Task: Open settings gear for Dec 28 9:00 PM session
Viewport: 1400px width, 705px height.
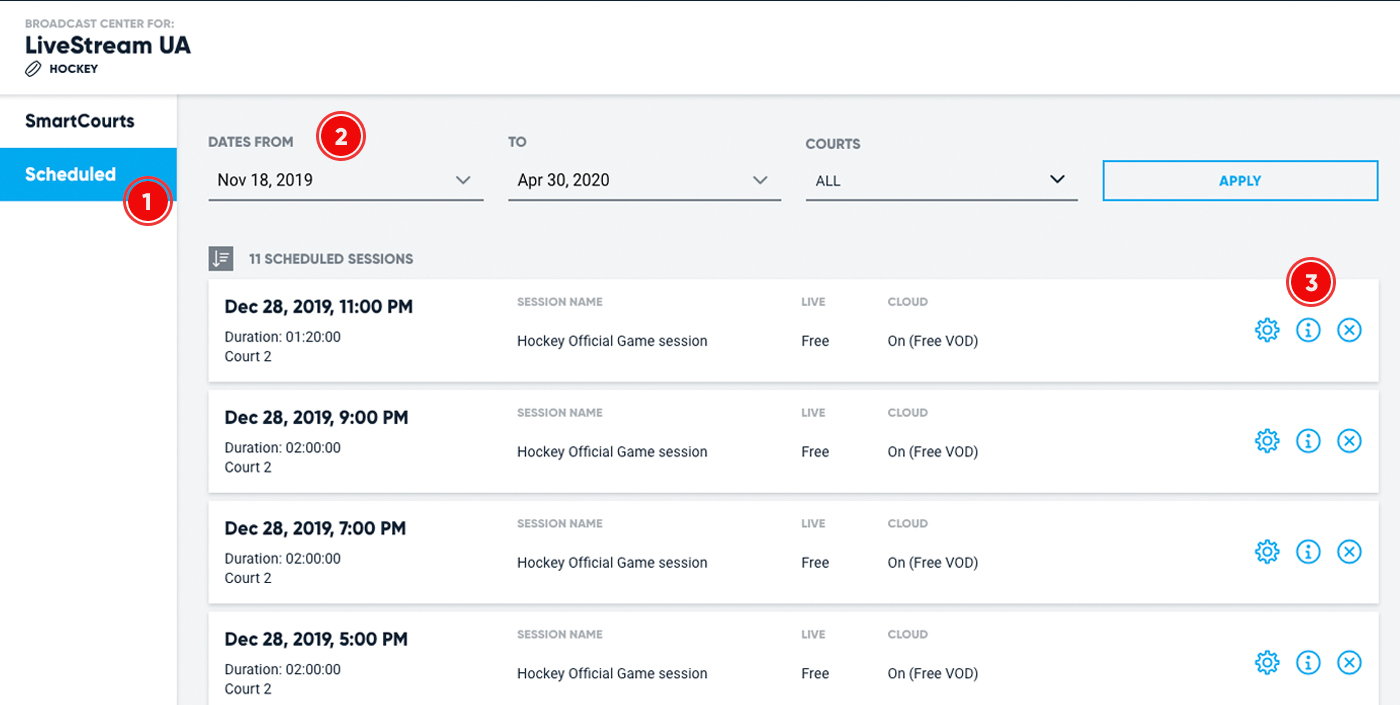Action: 1267,440
